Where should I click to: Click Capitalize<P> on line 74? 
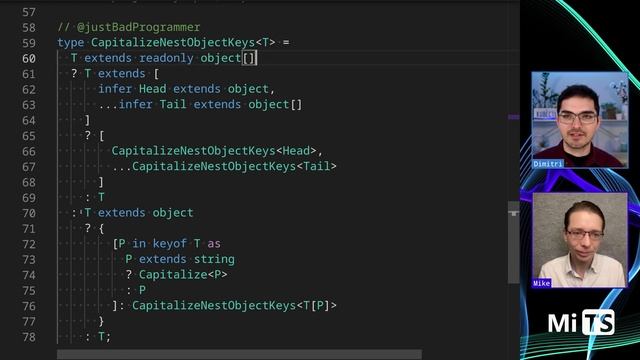point(183,275)
